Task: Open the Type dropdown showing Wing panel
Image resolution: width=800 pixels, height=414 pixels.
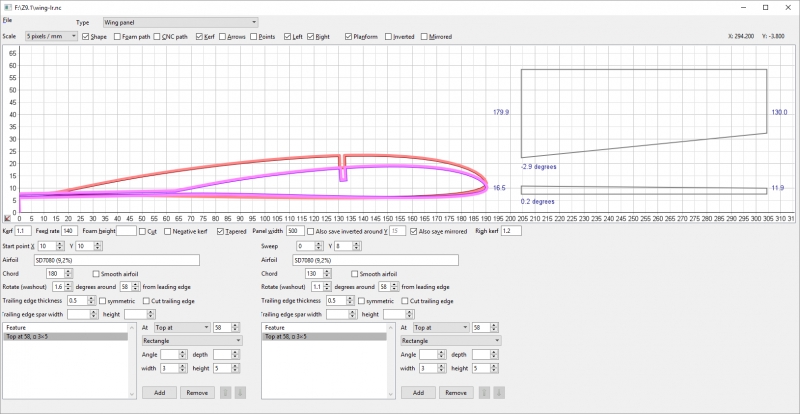Action: pyautogui.click(x=180, y=21)
